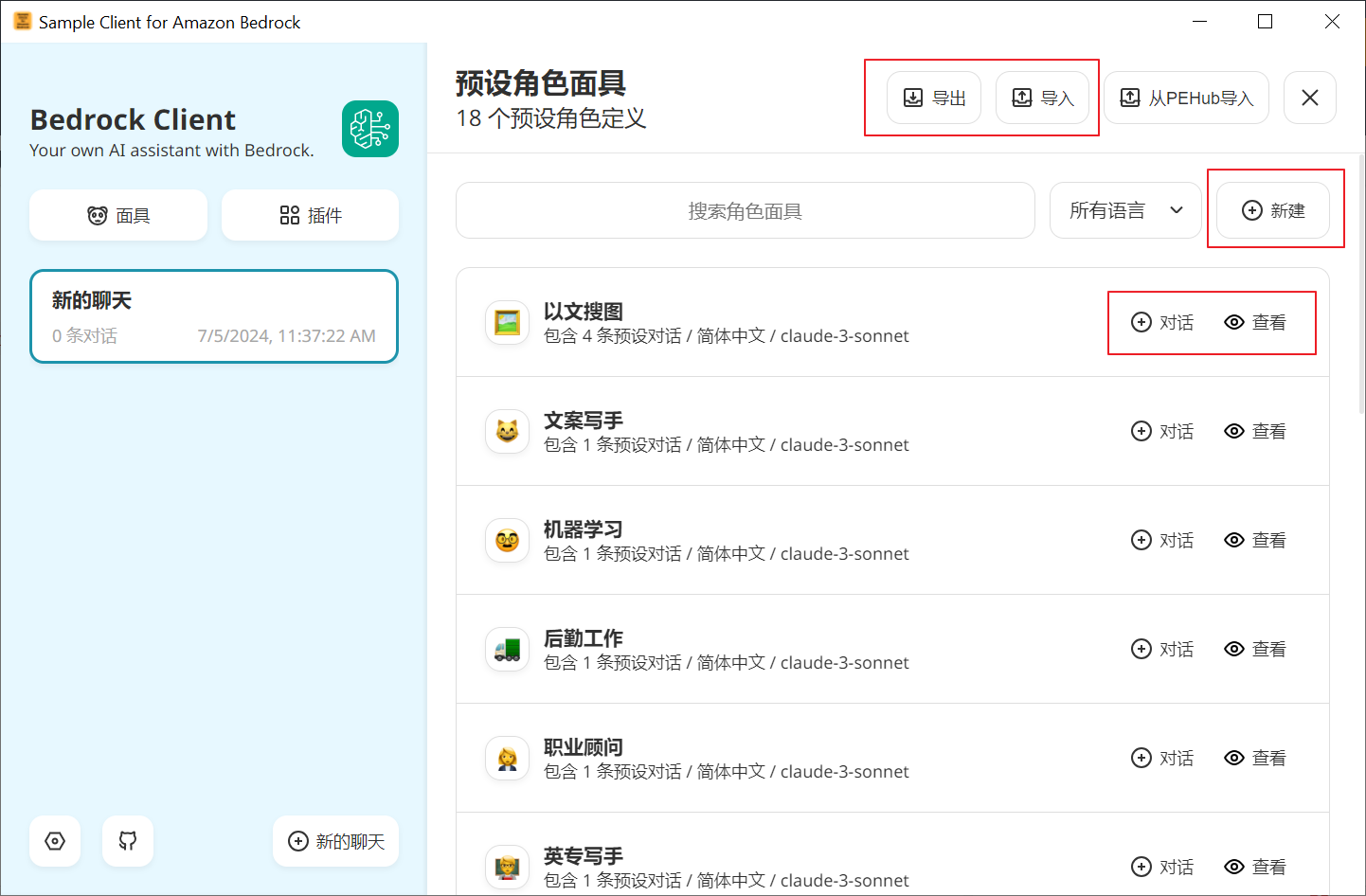Open the settings gear in sidebar
The image size is (1366, 896).
(x=54, y=841)
